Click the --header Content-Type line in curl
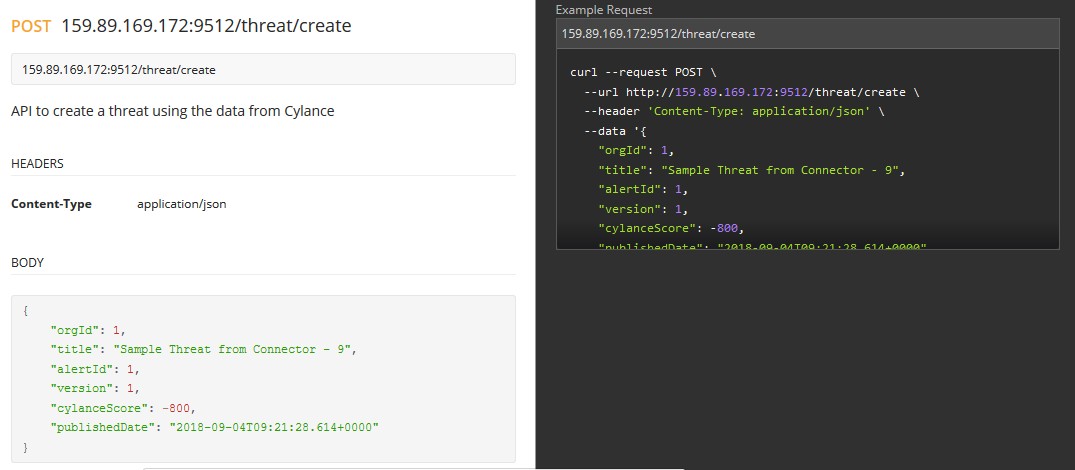The width and height of the screenshot is (1075, 470). [x=734, y=111]
